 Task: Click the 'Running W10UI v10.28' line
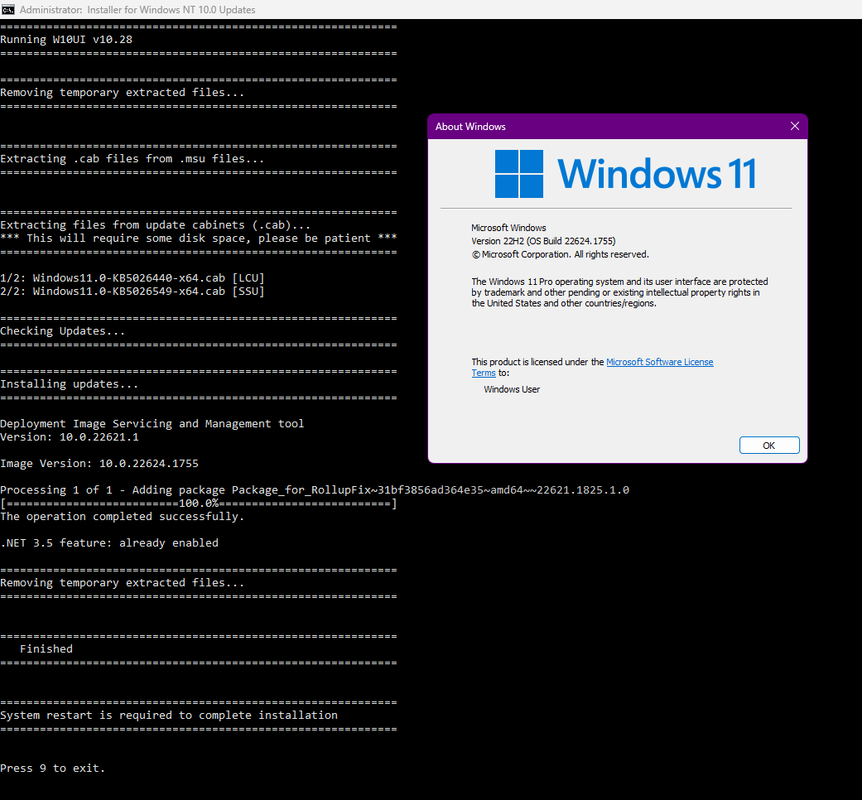coord(67,40)
